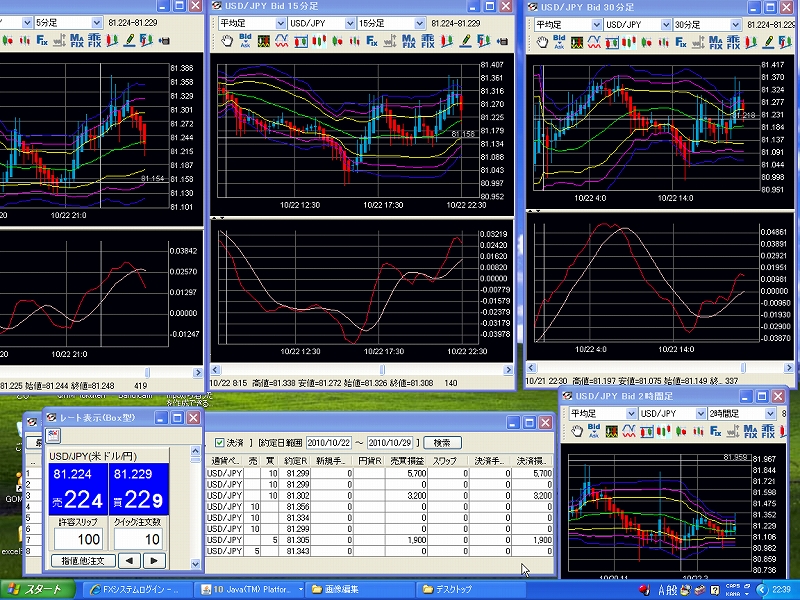
Task: Open スタート start menu
Action: click(37, 590)
